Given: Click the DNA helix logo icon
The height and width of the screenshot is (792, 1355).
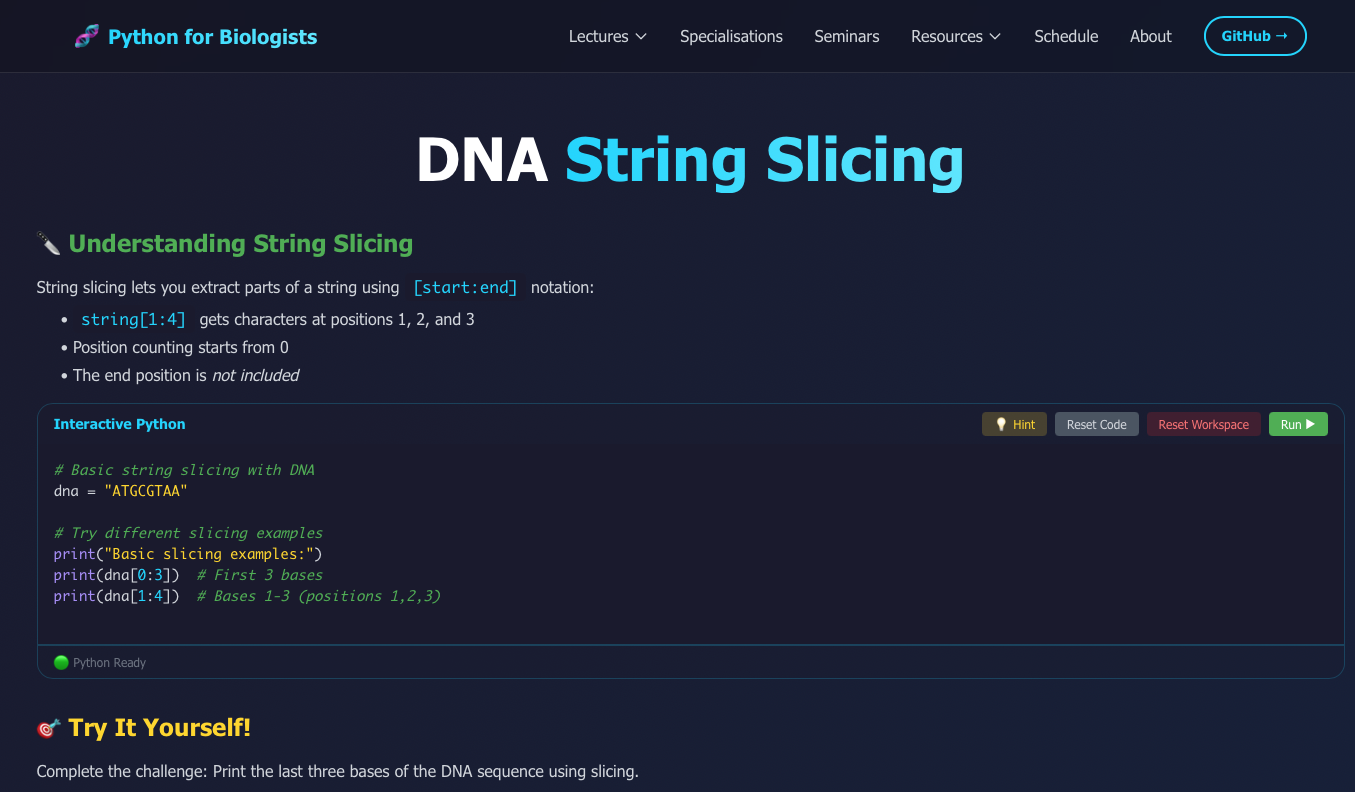Looking at the screenshot, I should [x=86, y=35].
